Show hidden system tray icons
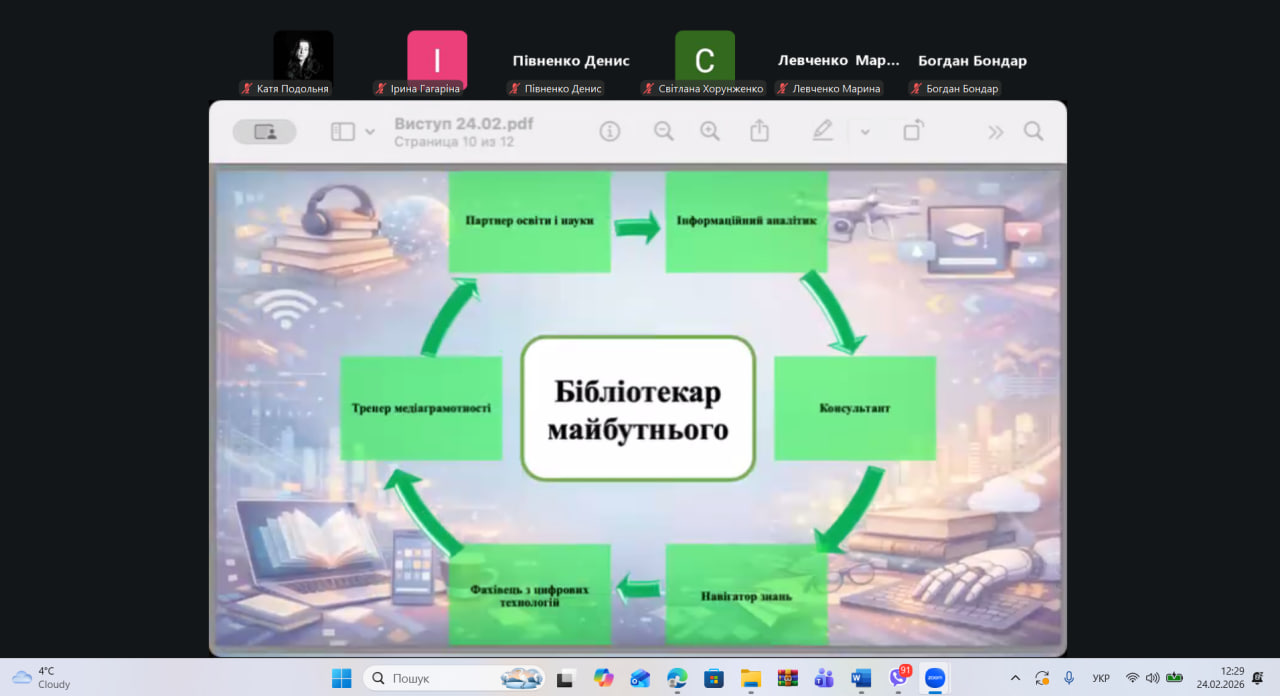The height and width of the screenshot is (696, 1280). point(1016,678)
